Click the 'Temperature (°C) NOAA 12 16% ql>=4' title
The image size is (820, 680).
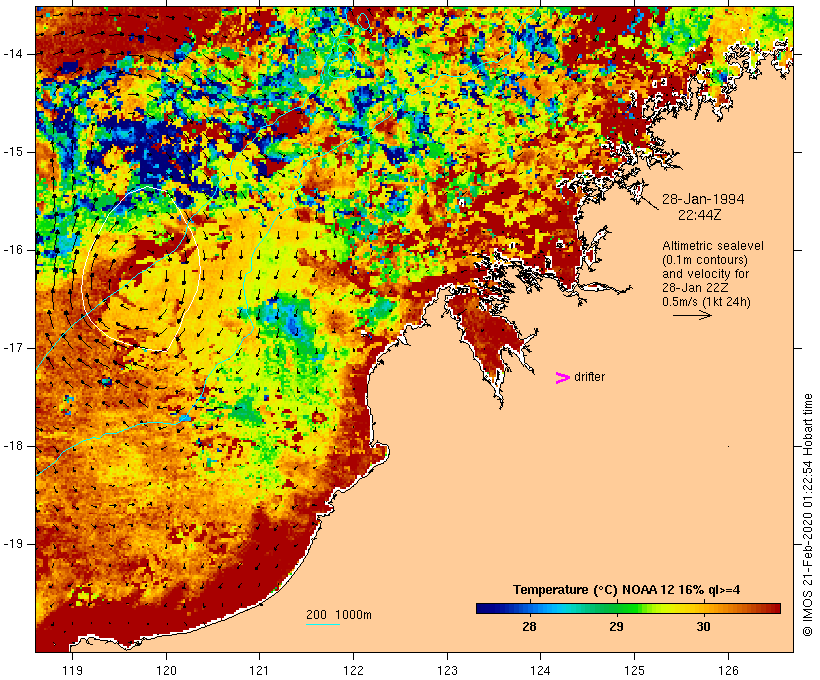(x=627, y=590)
